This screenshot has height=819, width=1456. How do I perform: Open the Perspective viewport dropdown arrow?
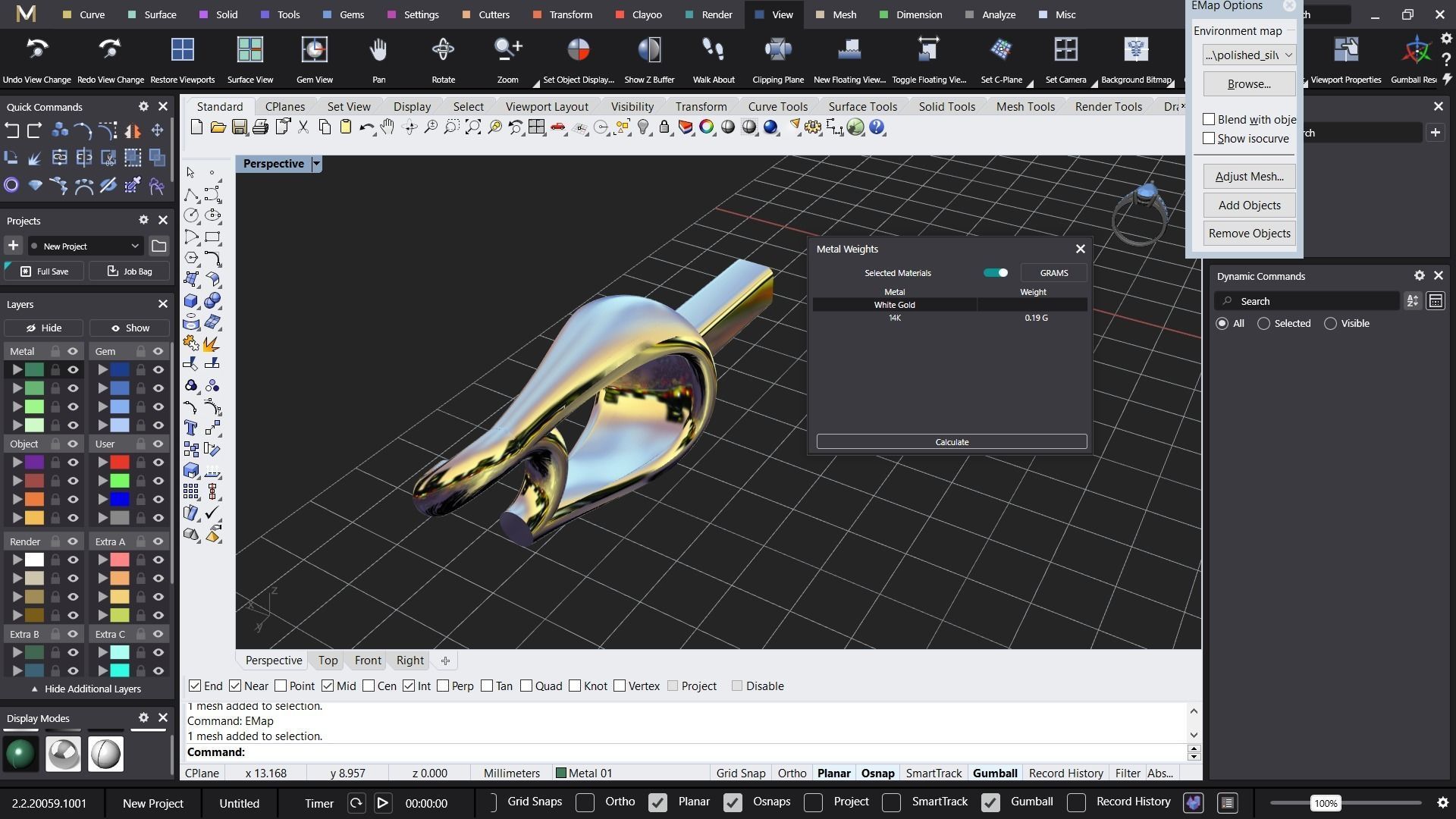click(x=316, y=164)
